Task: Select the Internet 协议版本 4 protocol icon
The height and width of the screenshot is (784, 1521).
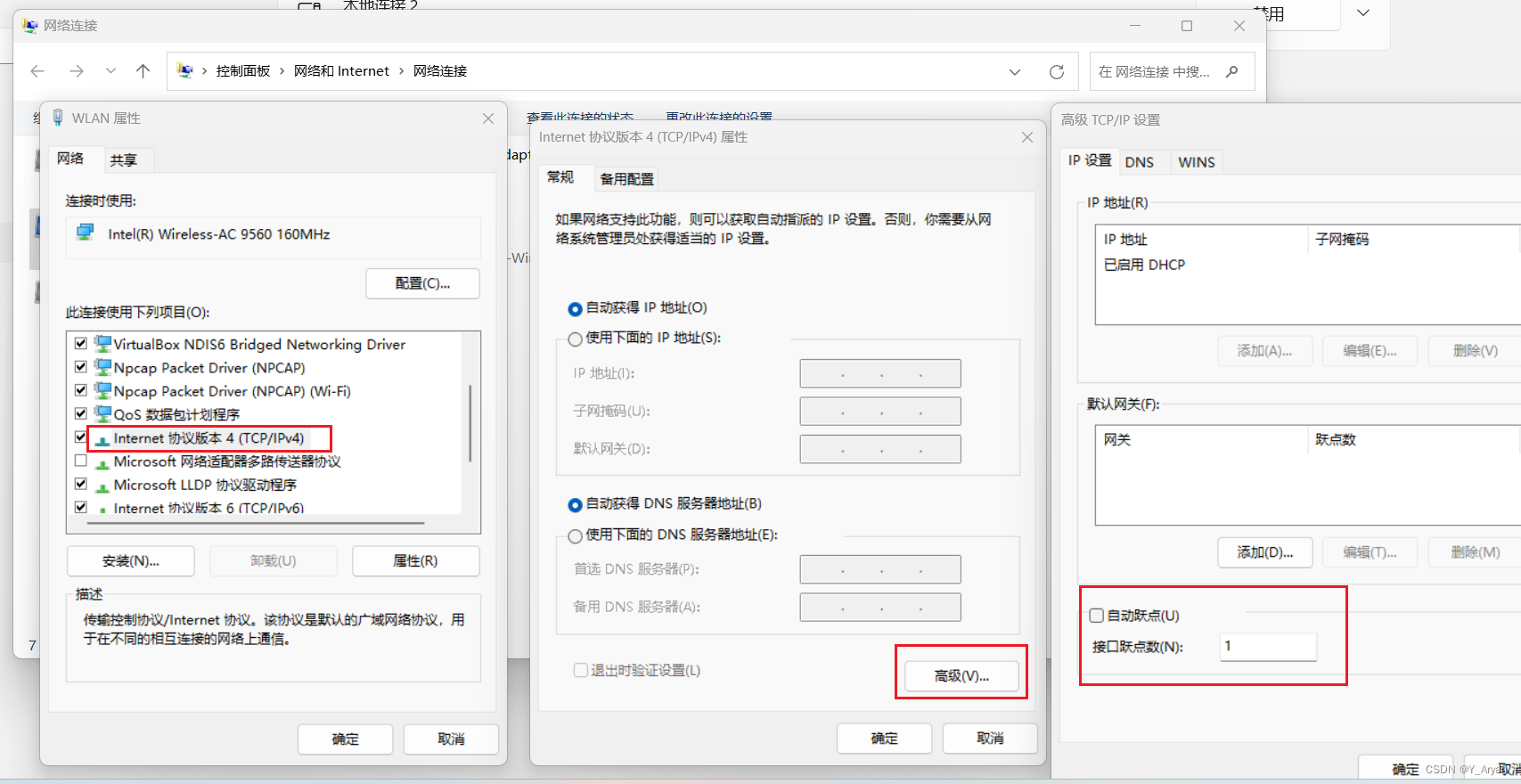Action: point(102,439)
